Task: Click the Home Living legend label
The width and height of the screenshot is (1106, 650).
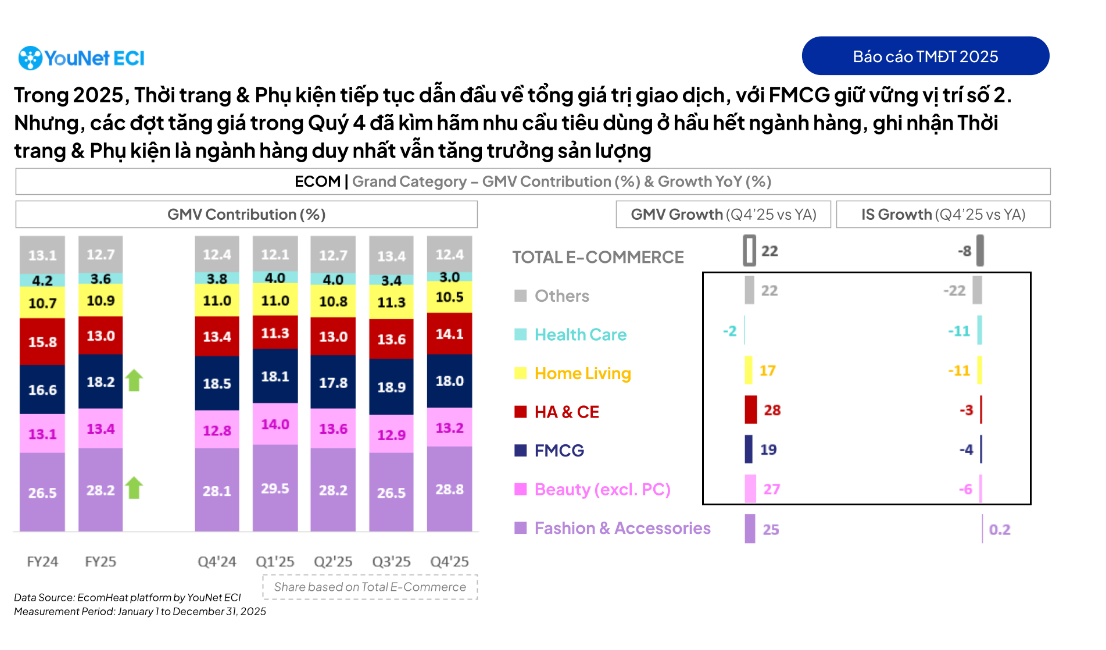Action: (x=582, y=374)
